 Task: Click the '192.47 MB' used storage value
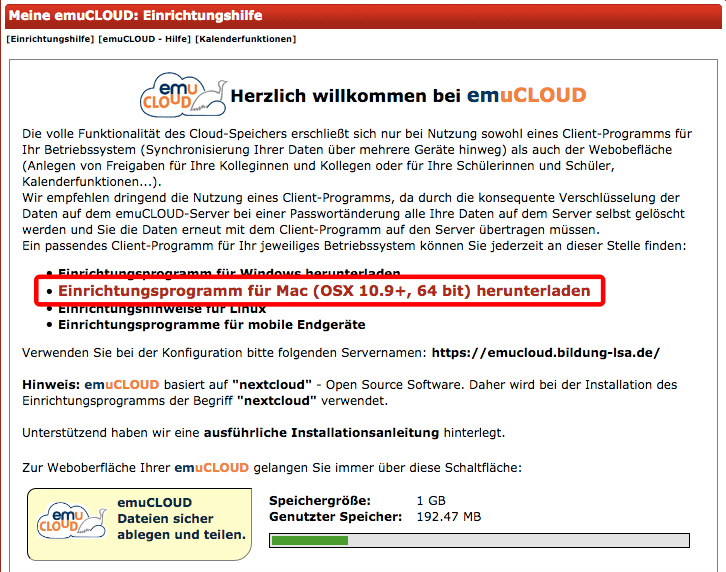[449, 516]
